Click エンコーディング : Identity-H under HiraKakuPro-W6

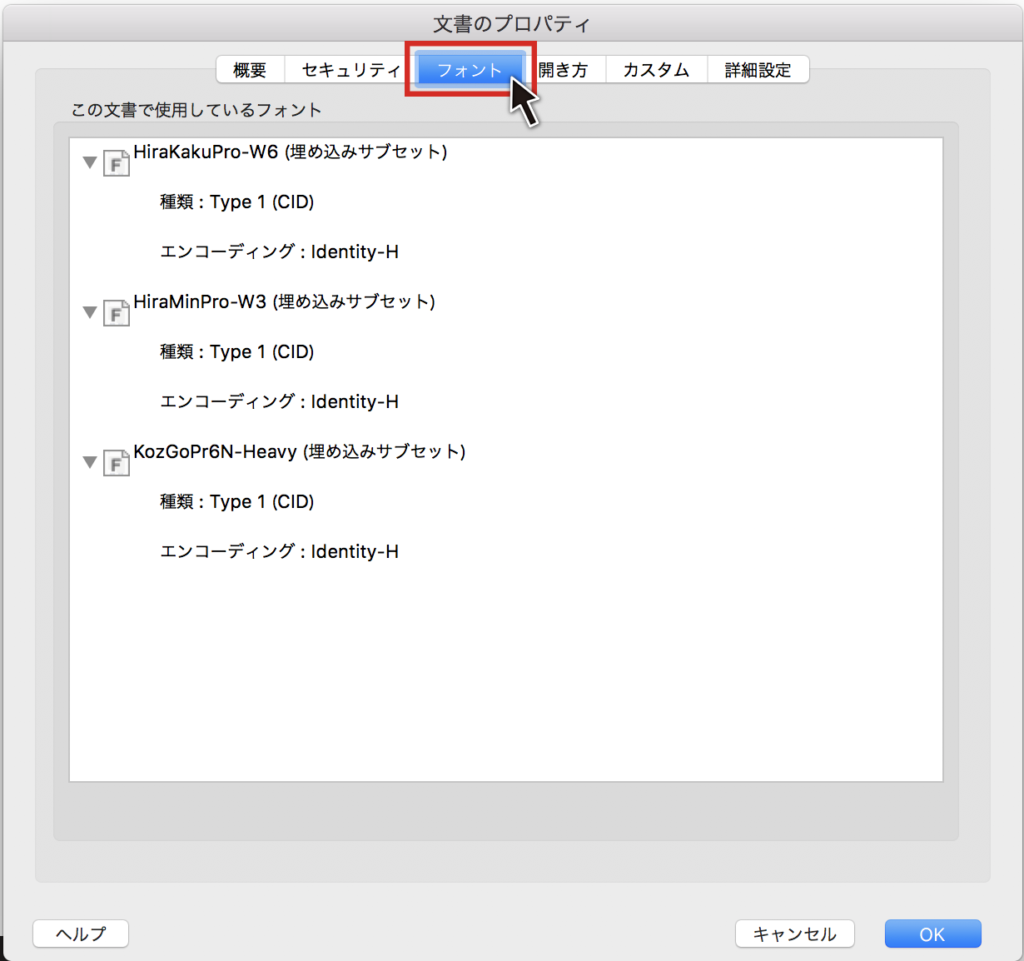280,251
